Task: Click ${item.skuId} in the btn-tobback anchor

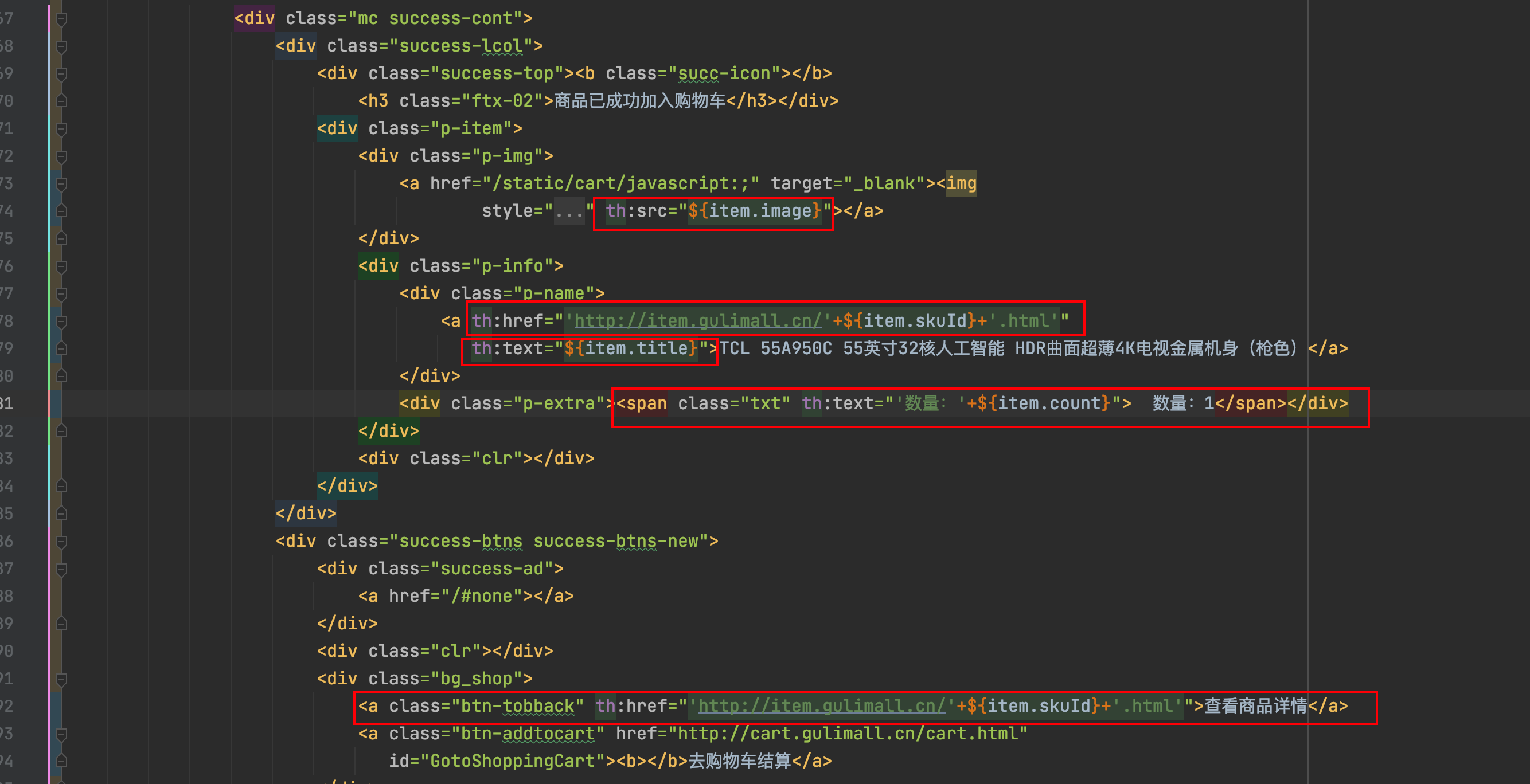Action: (1034, 706)
